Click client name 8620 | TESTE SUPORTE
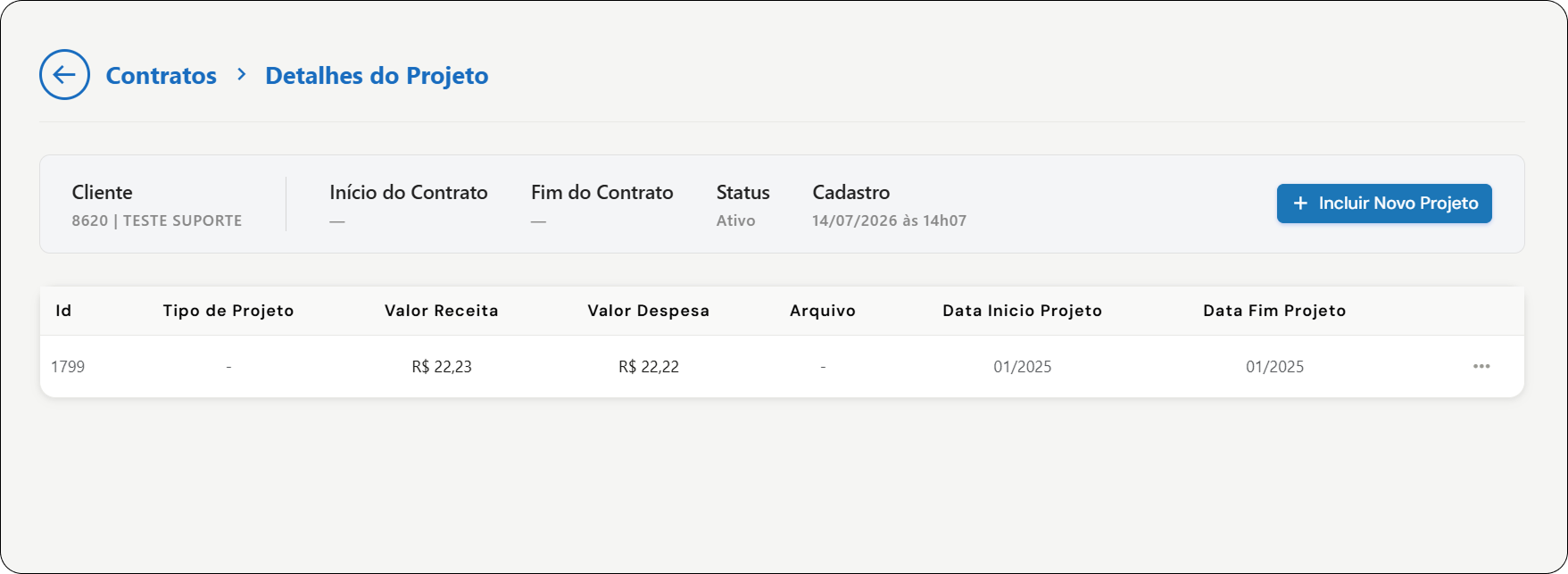Screen dimensions: 1568x574 coord(157,220)
